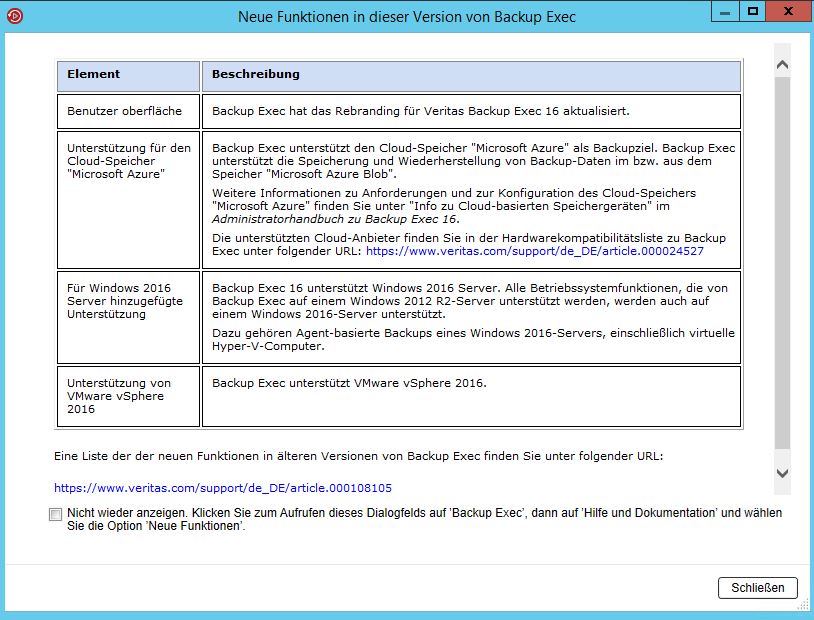Screen dimensions: 814x620
Task: Select 'Unterstützung von VMware vSphere 2016' cell
Action: point(128,396)
